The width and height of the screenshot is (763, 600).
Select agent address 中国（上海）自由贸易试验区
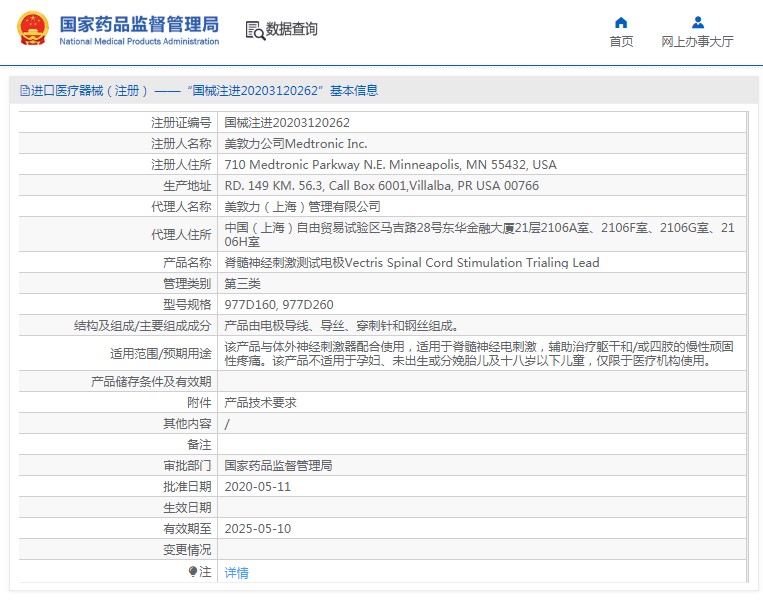click(x=479, y=235)
